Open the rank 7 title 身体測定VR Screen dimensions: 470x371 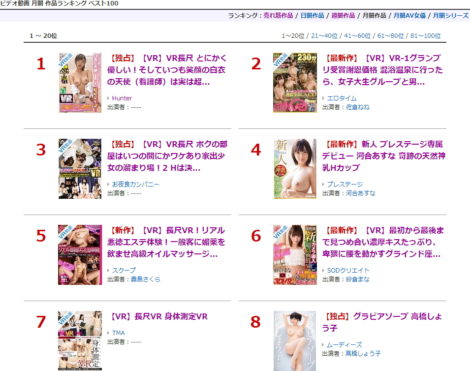[159, 316]
